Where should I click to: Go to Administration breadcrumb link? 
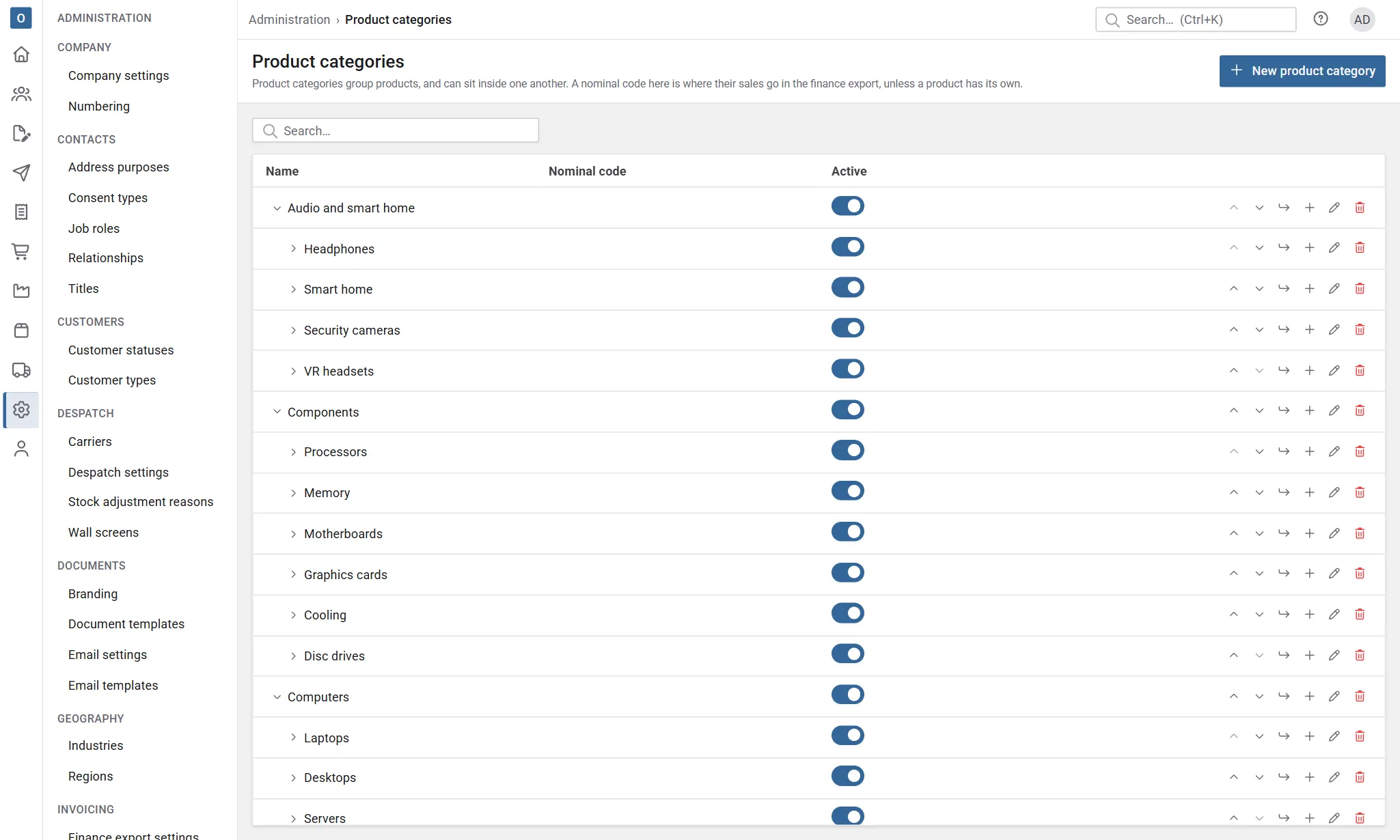click(289, 20)
